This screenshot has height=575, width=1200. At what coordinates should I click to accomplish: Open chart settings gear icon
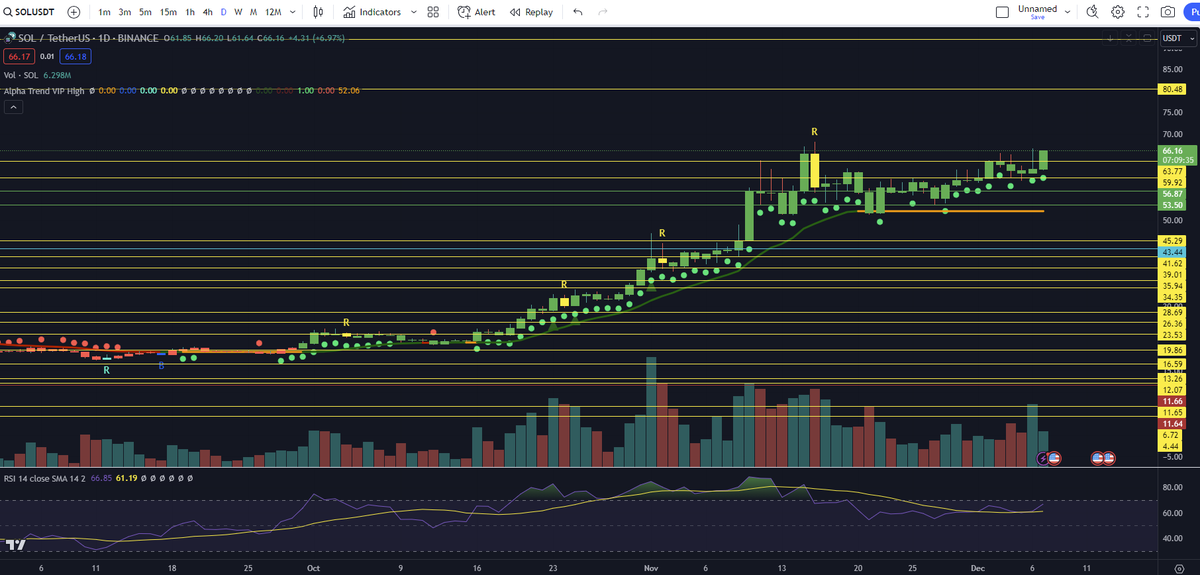1118,12
